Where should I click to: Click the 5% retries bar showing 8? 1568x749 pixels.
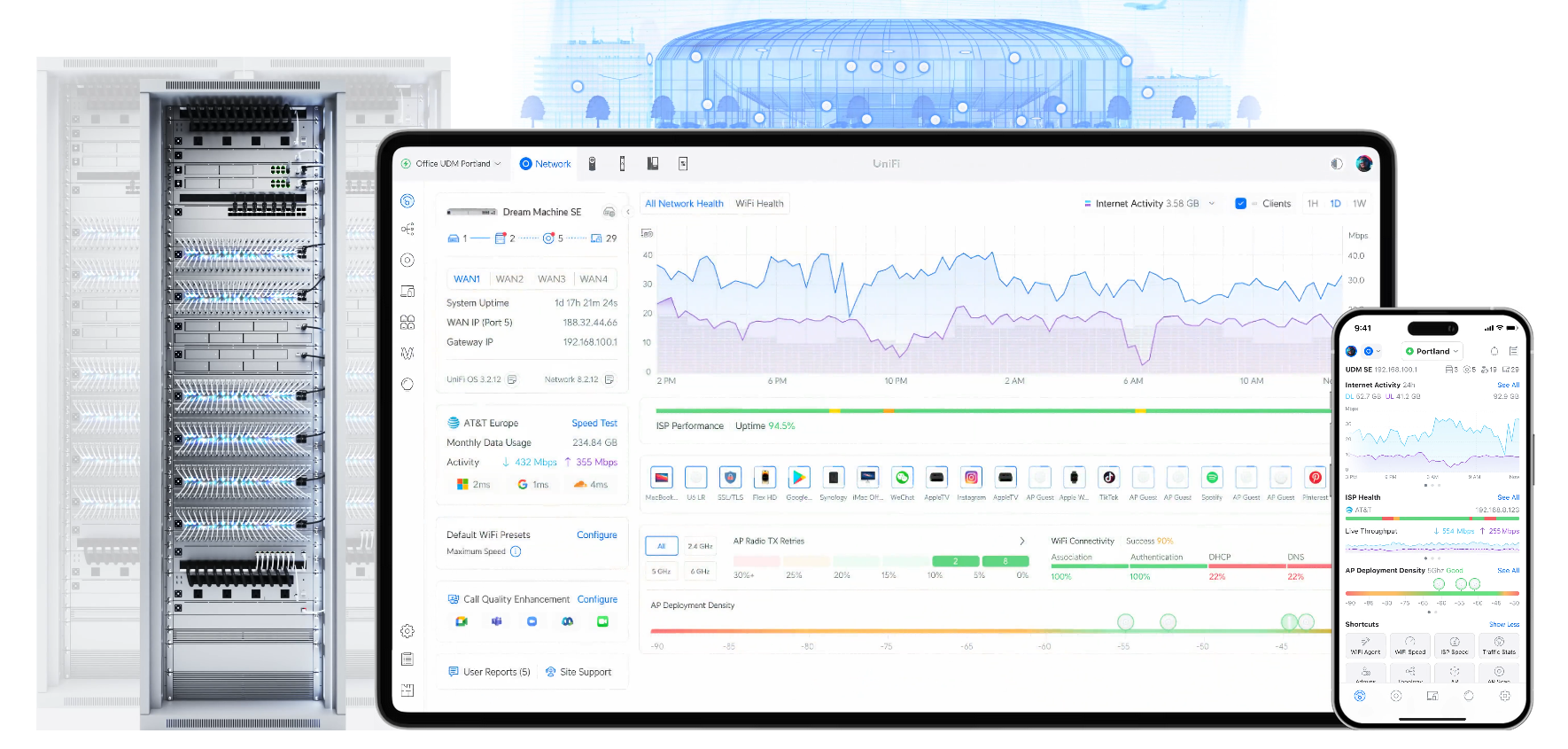coord(1005,561)
